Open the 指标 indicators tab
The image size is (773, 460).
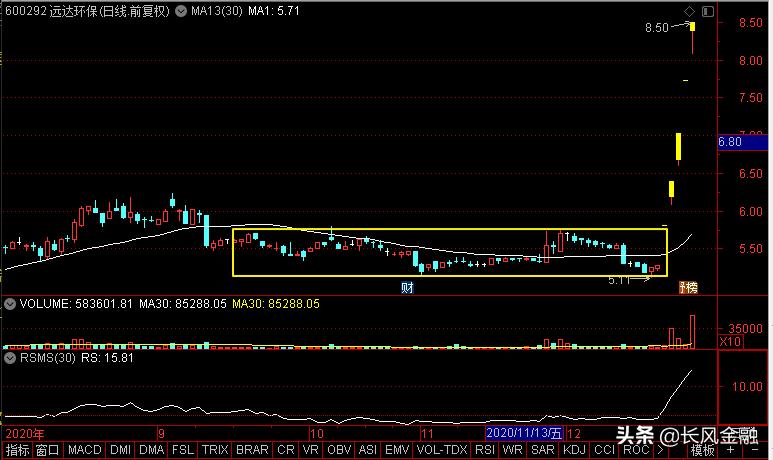click(x=17, y=451)
